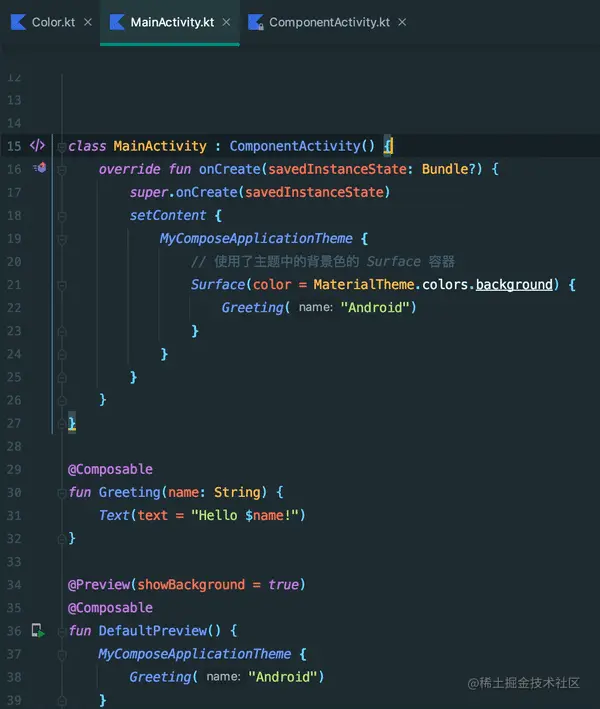Click line number 28 in the gutter

point(14,446)
